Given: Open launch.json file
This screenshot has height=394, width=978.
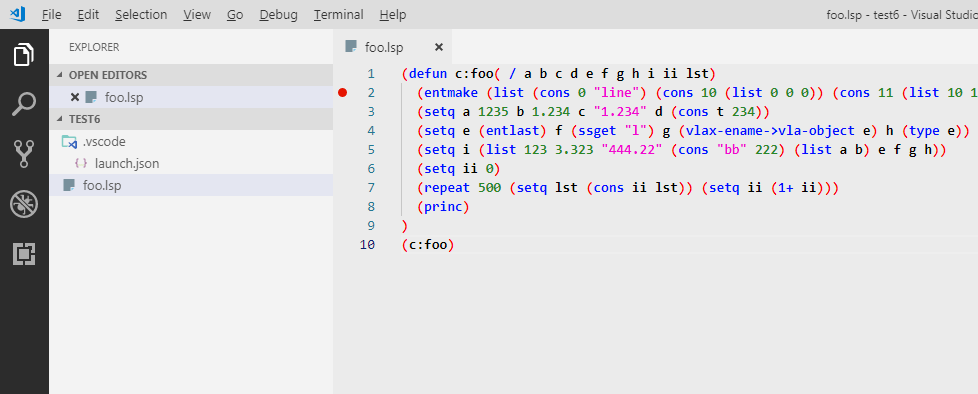Looking at the screenshot, I should [191, 163].
